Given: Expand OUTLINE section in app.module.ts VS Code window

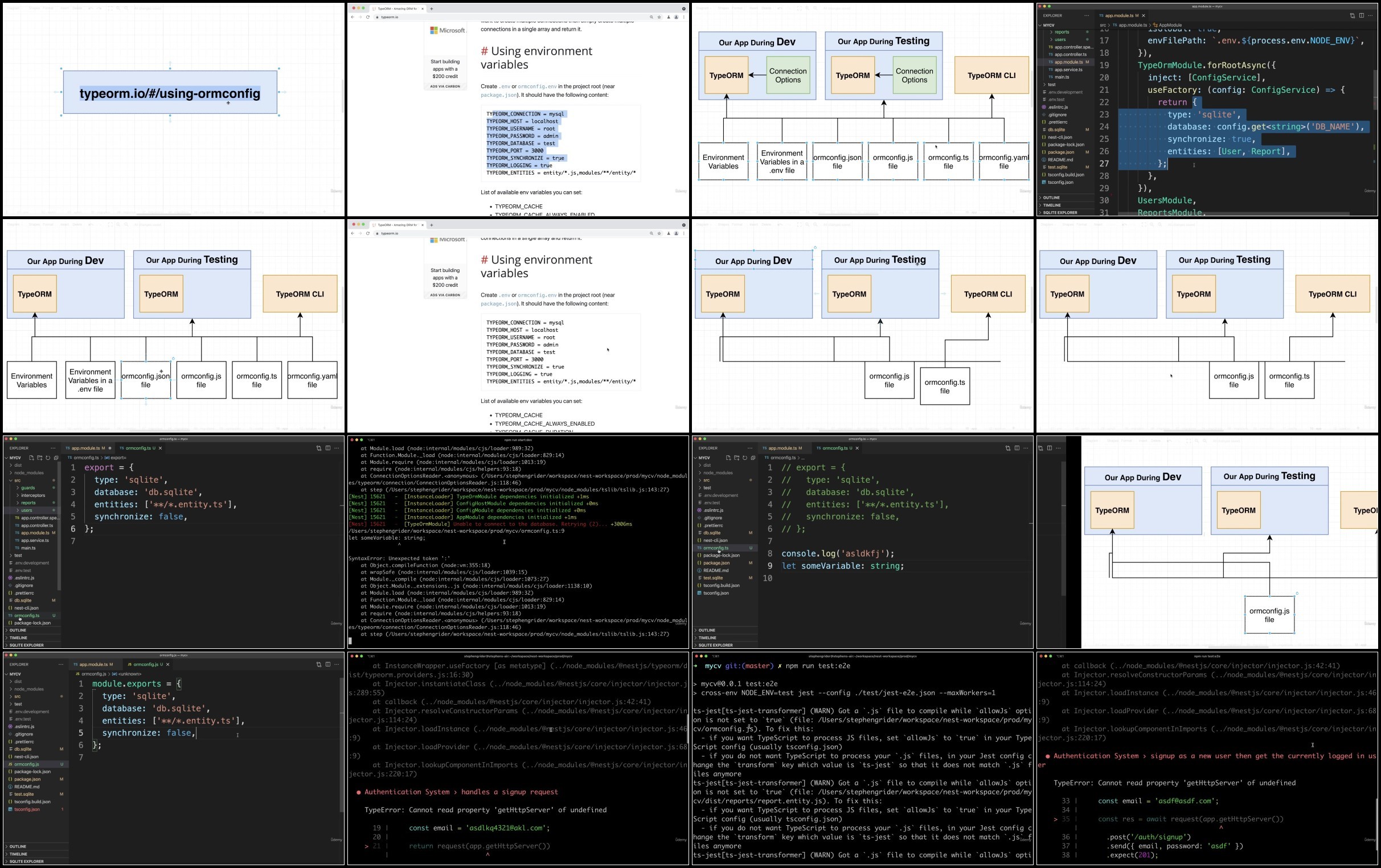Looking at the screenshot, I should [1051, 197].
